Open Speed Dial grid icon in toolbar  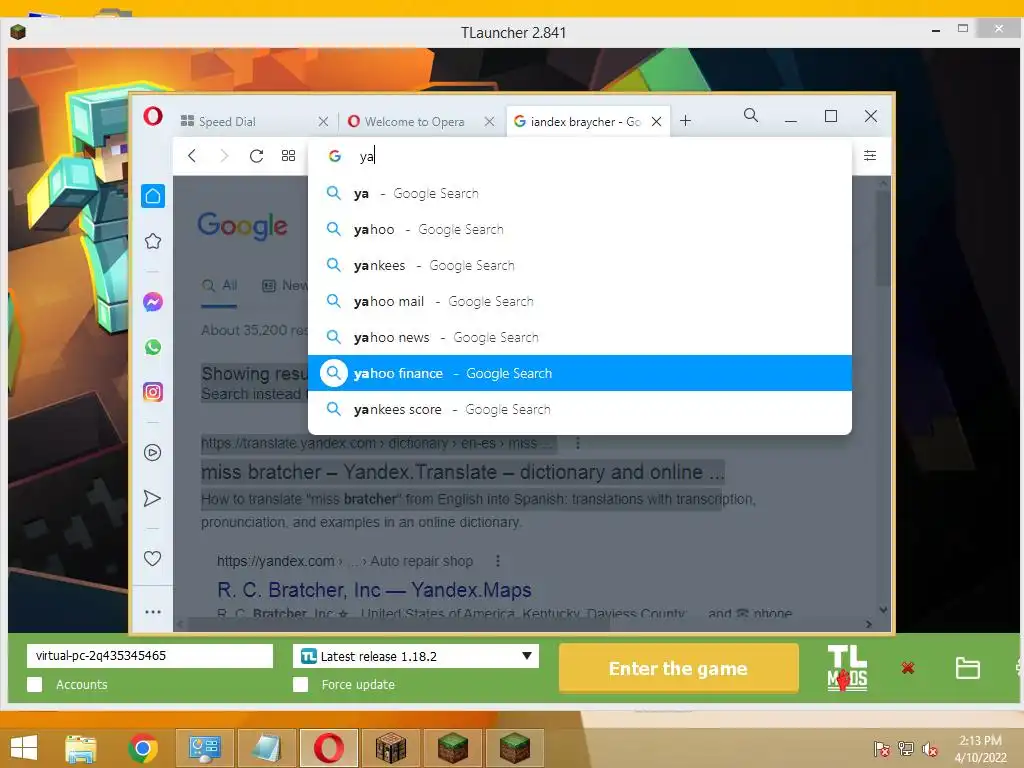pyautogui.click(x=289, y=155)
